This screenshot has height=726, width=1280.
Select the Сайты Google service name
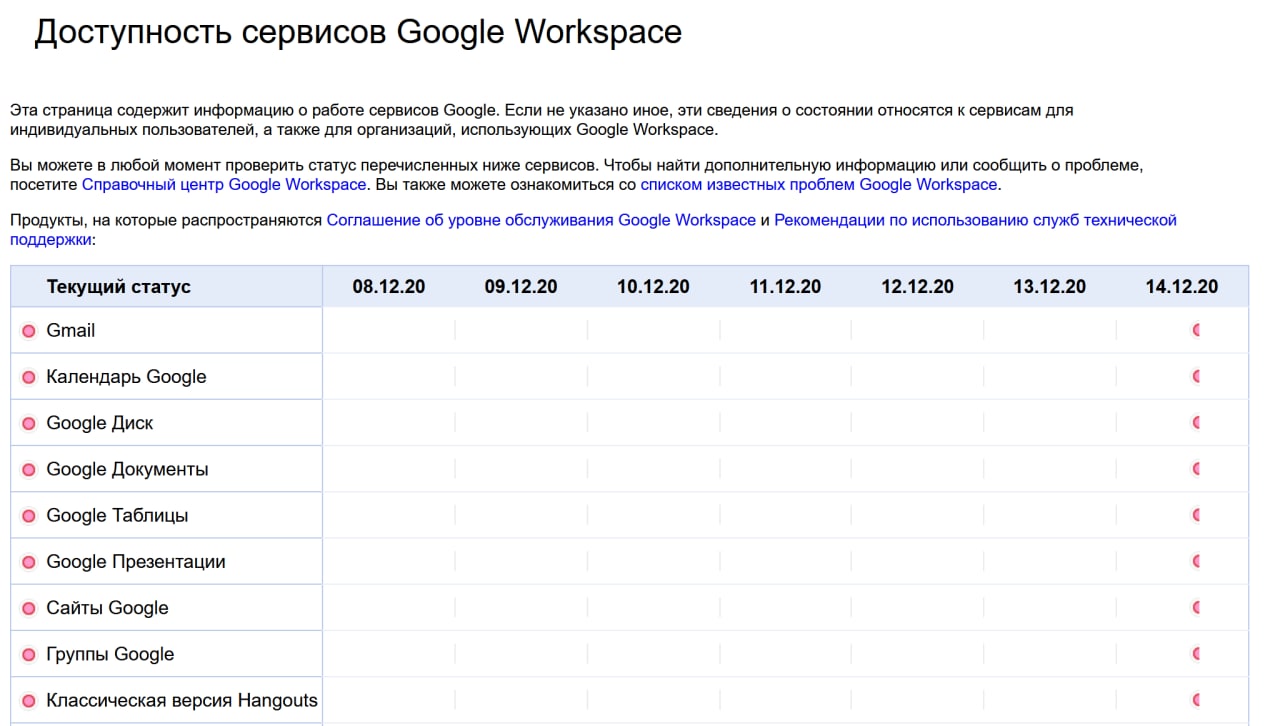tap(107, 608)
